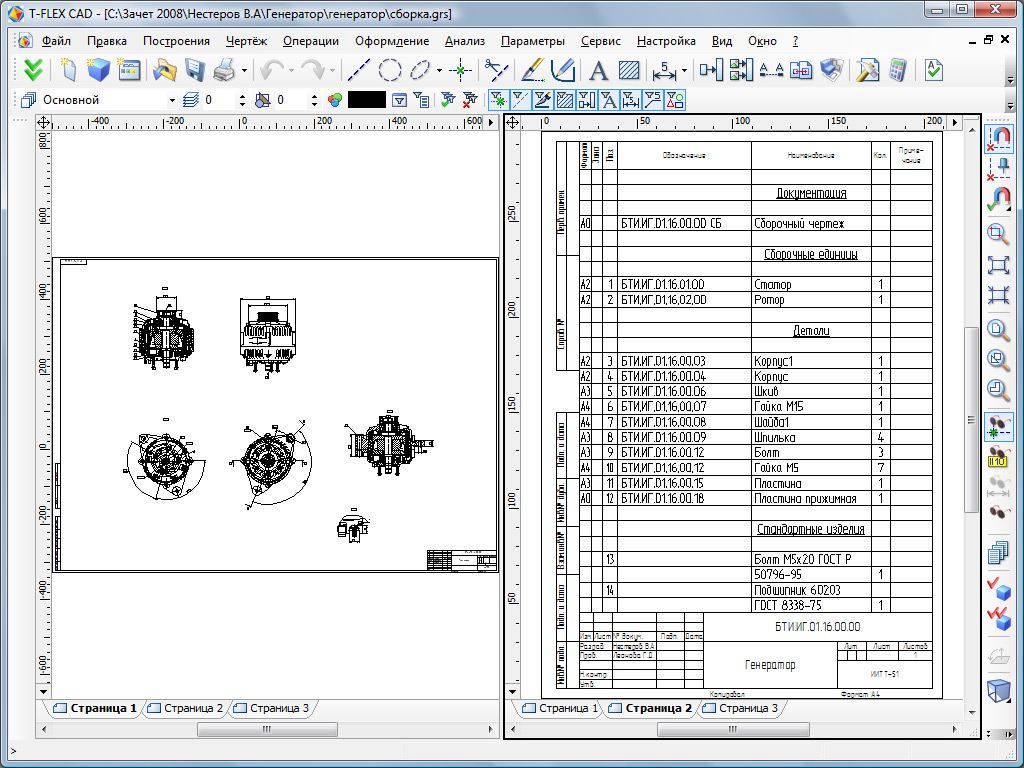The height and width of the screenshot is (768, 1024).
Task: Toggle the shapes selector filter
Action: (675, 100)
